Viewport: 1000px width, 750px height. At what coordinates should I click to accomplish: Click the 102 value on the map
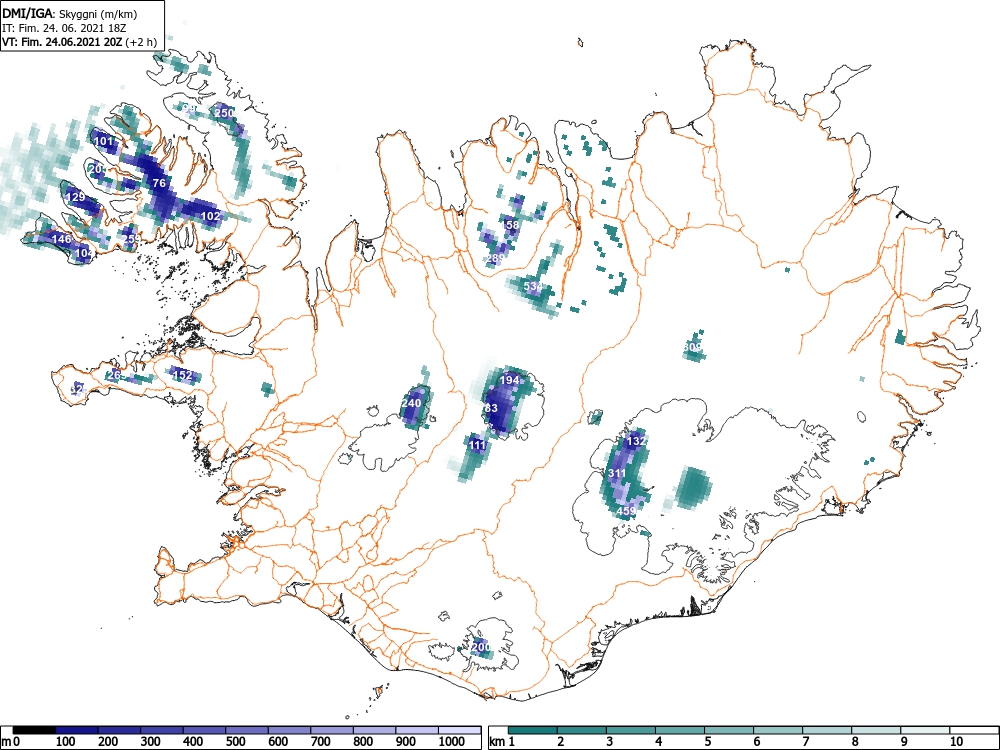(210, 216)
